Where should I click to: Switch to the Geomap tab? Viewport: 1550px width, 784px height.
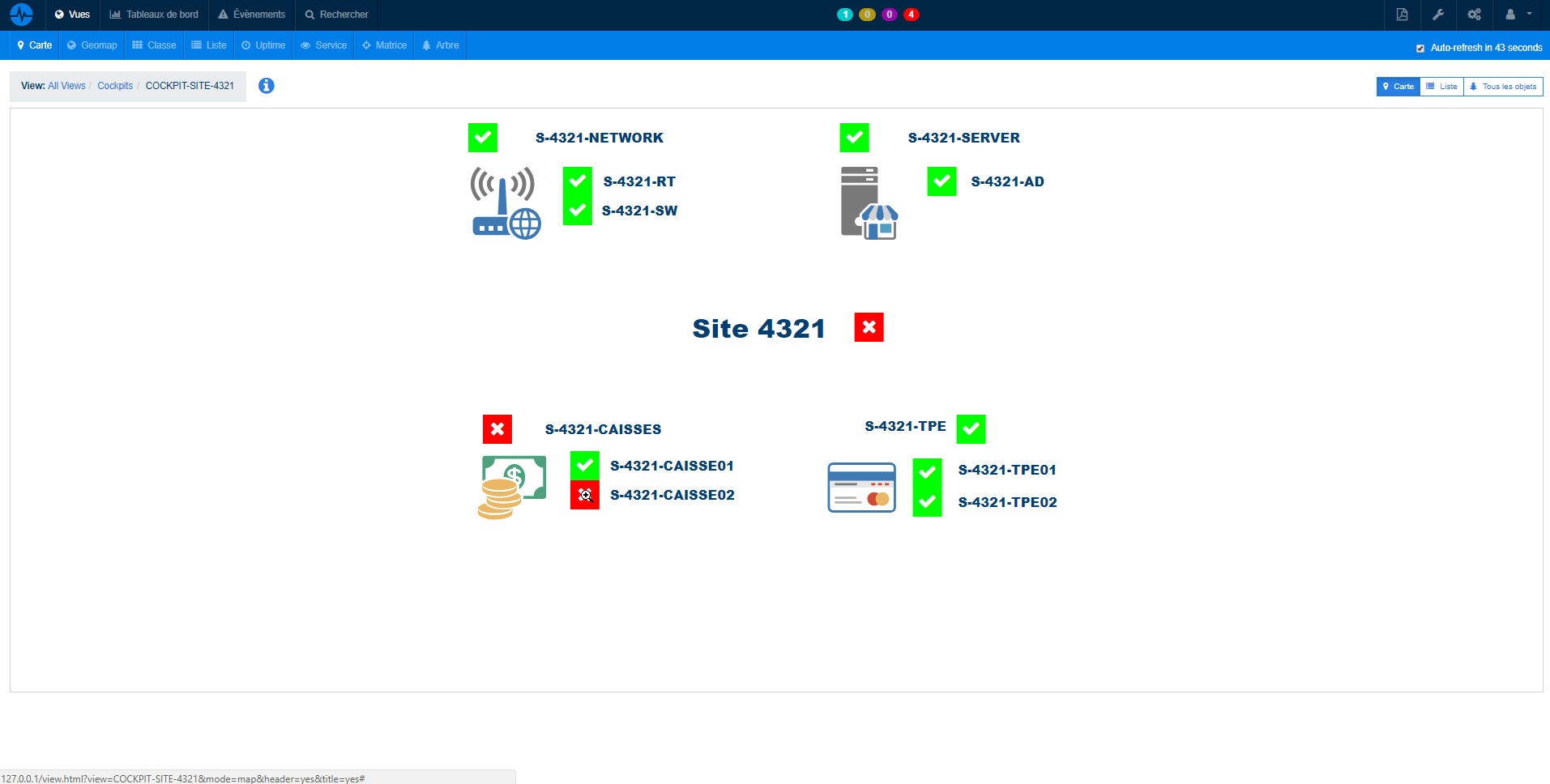point(92,45)
